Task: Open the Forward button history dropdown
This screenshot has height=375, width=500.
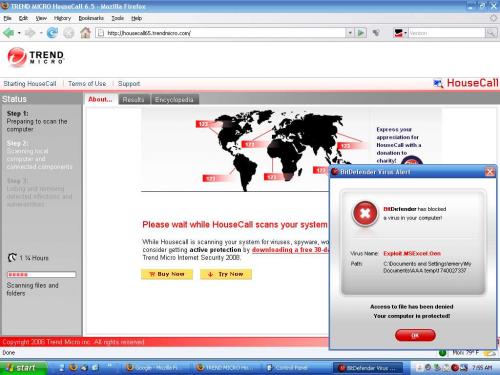Action: pyautogui.click(x=41, y=33)
